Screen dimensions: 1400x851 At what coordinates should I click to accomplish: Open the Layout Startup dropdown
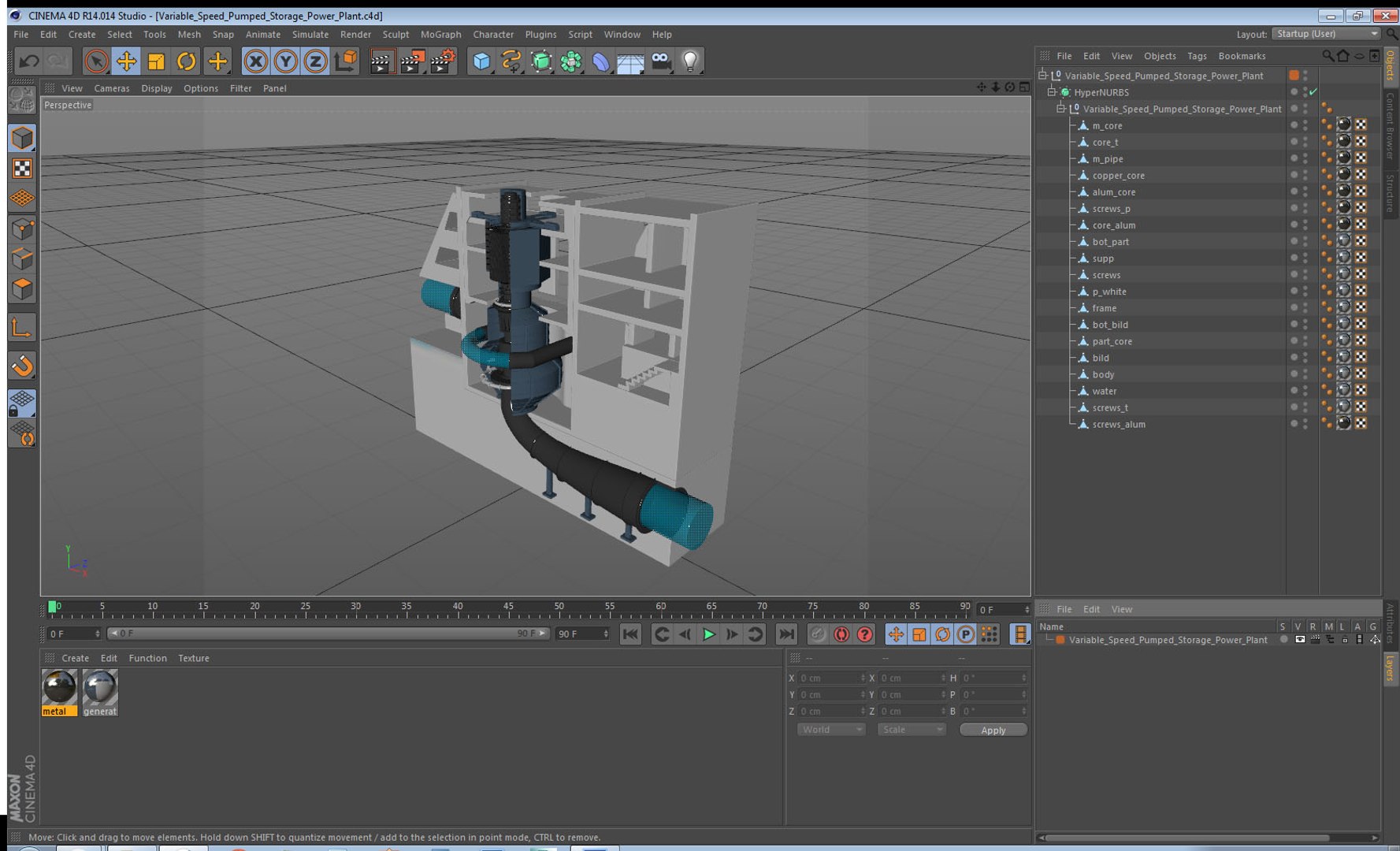(x=1327, y=34)
